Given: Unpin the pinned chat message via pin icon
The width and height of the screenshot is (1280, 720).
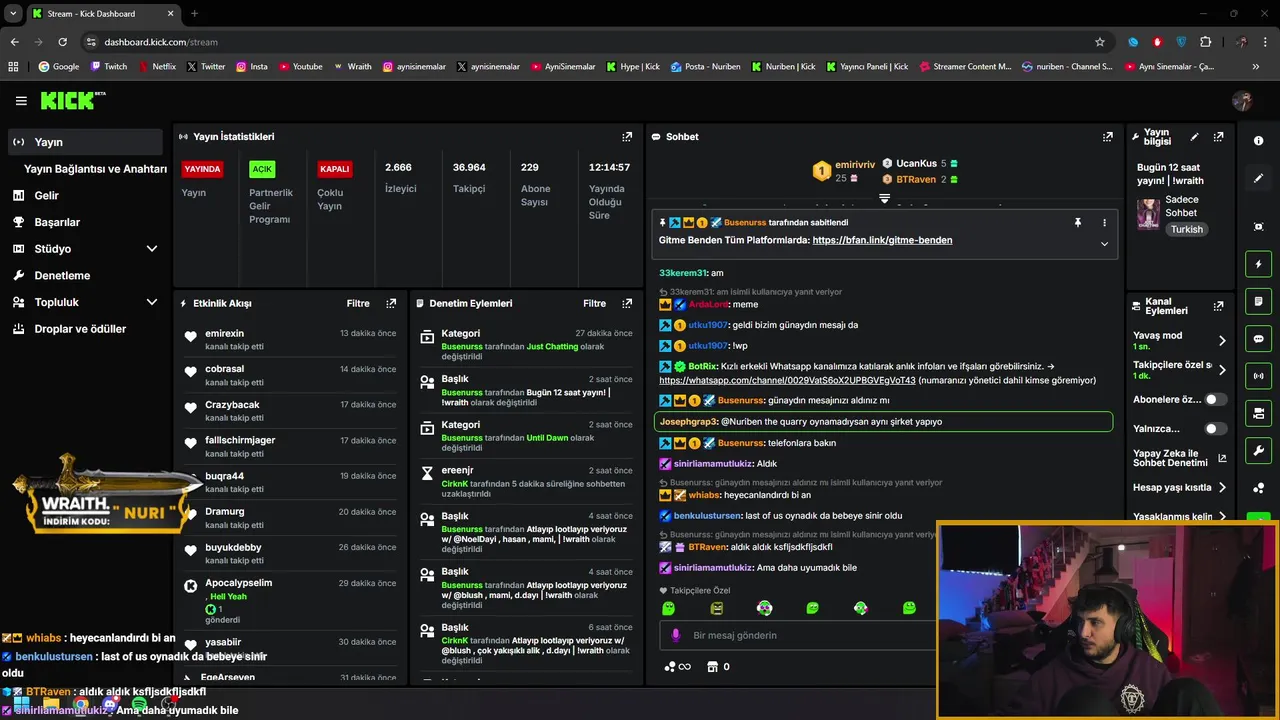Looking at the screenshot, I should [1077, 222].
